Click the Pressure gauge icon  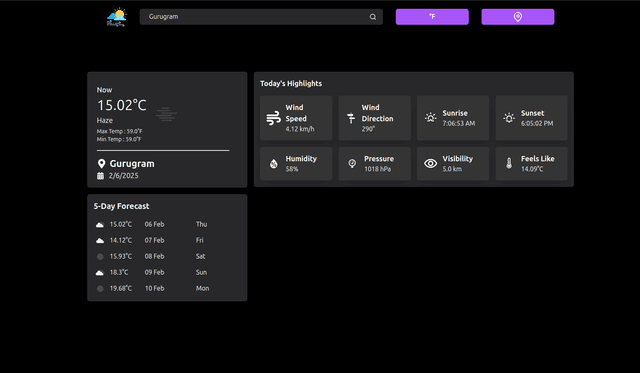[x=352, y=164]
